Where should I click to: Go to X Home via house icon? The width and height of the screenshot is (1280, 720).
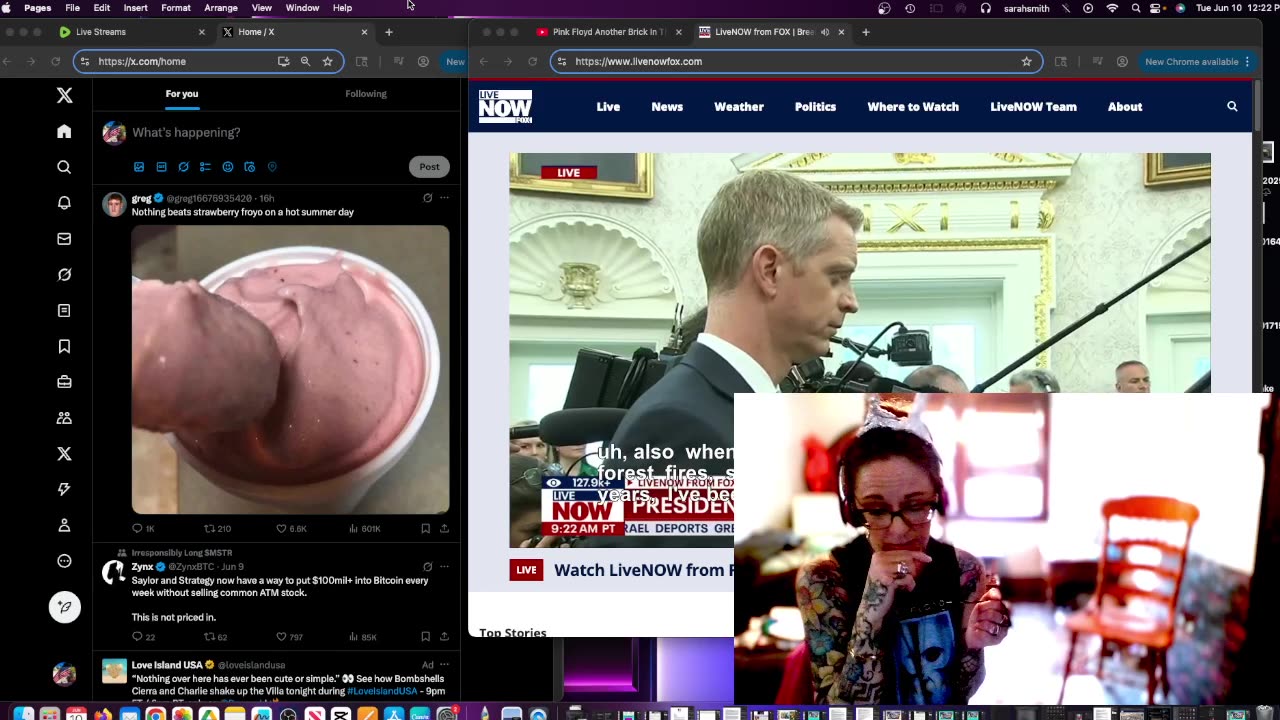click(64, 131)
